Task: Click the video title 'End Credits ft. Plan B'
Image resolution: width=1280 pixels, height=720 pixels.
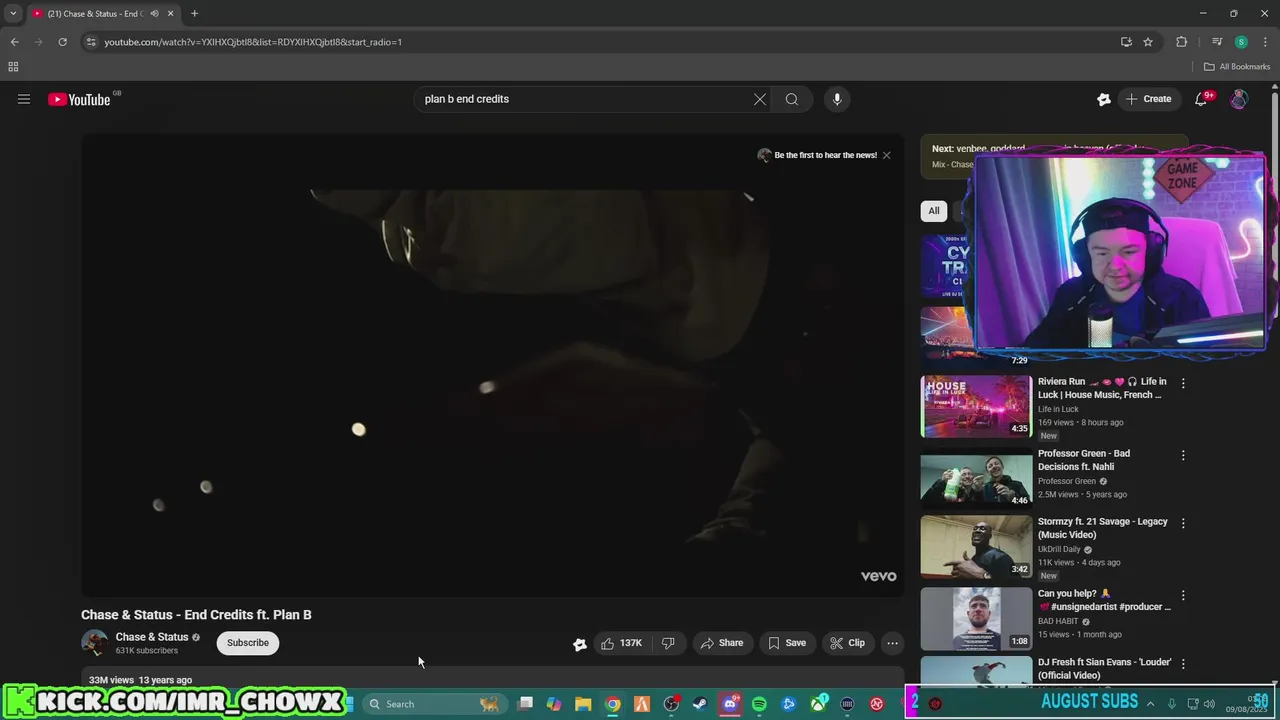Action: pyautogui.click(x=196, y=615)
